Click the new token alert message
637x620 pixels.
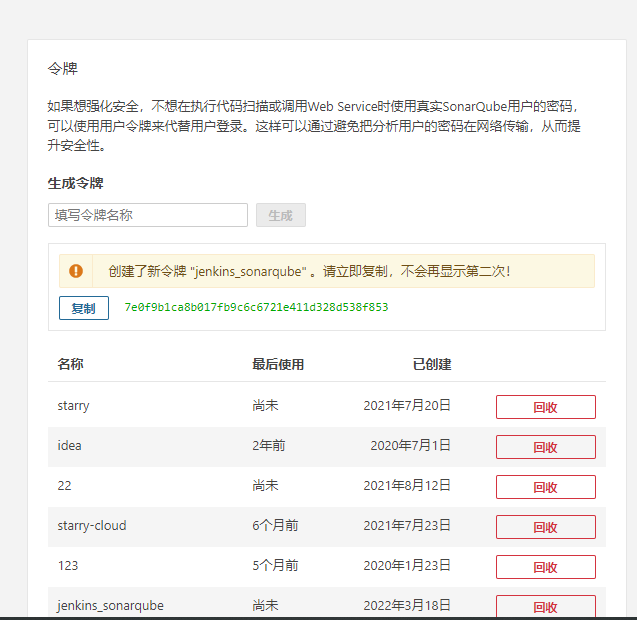pos(309,271)
